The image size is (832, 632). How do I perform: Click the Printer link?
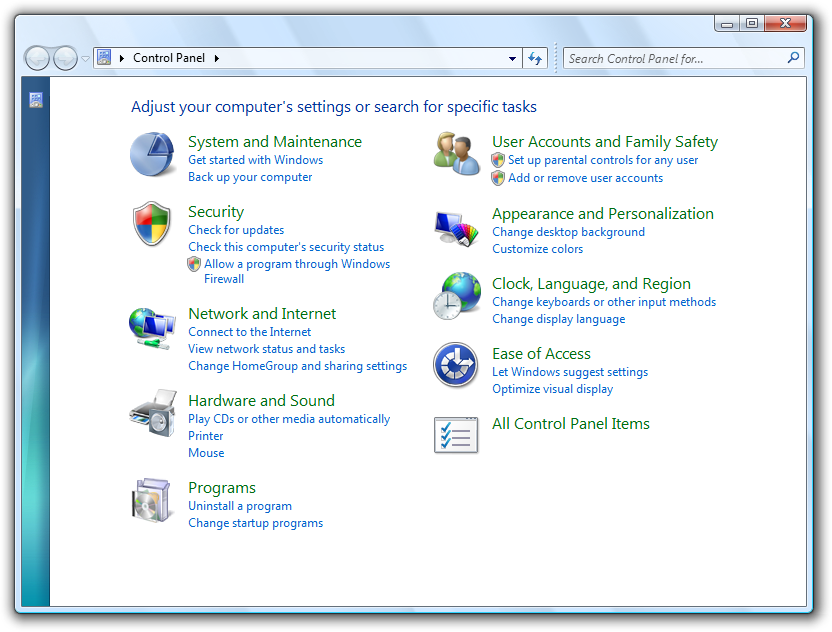click(x=205, y=436)
